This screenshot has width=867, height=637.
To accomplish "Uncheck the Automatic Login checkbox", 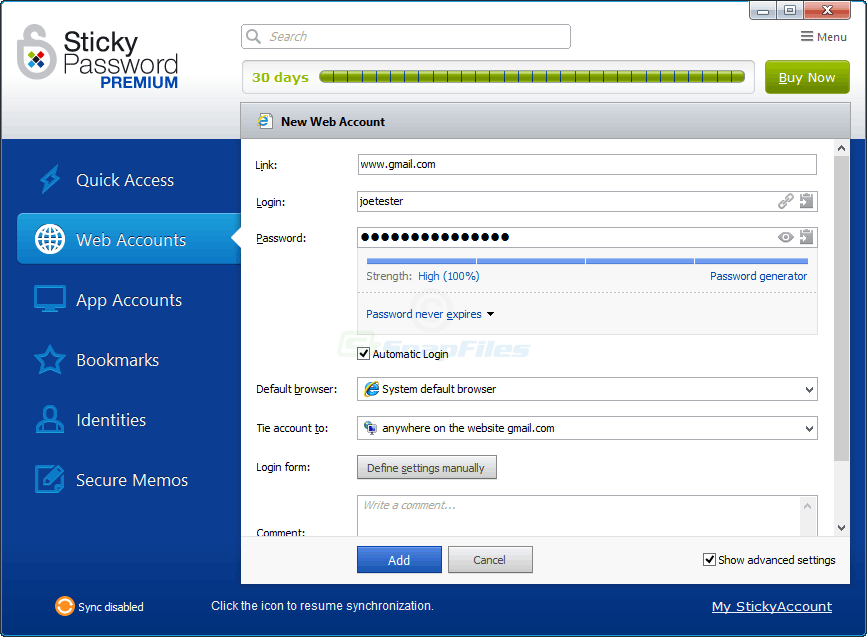I will [x=363, y=354].
